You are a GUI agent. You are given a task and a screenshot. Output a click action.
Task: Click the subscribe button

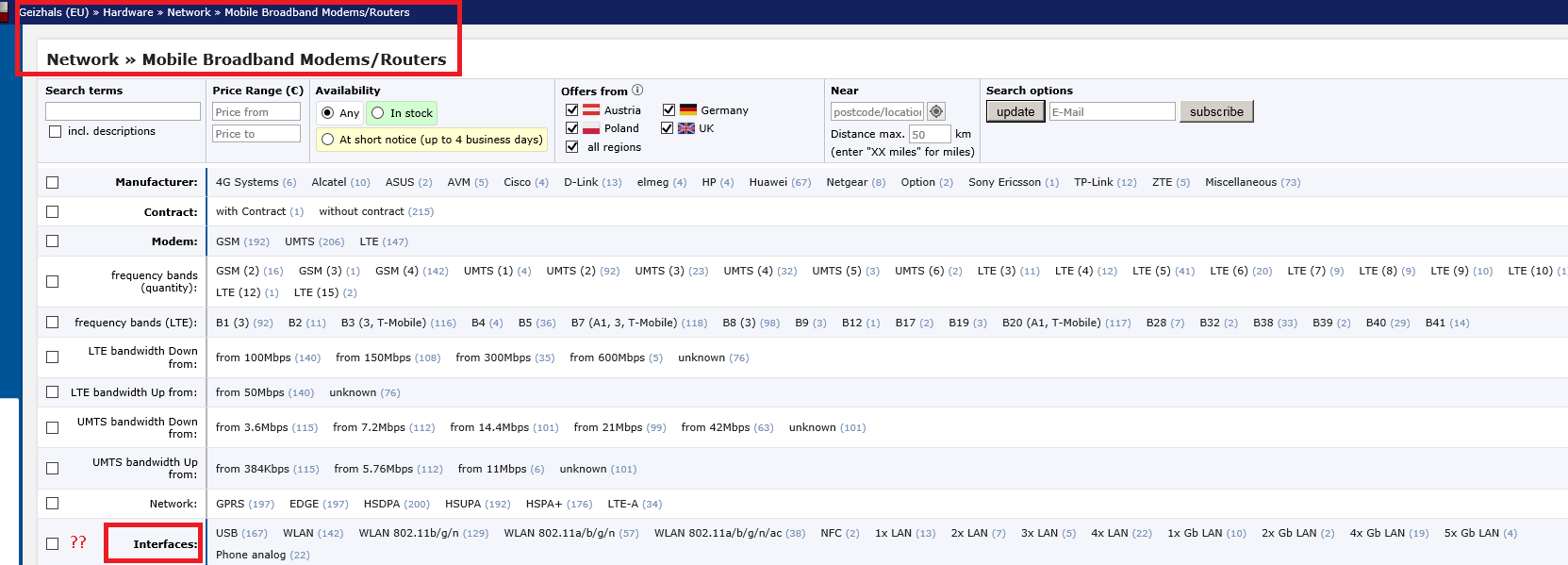pyautogui.click(x=1216, y=111)
